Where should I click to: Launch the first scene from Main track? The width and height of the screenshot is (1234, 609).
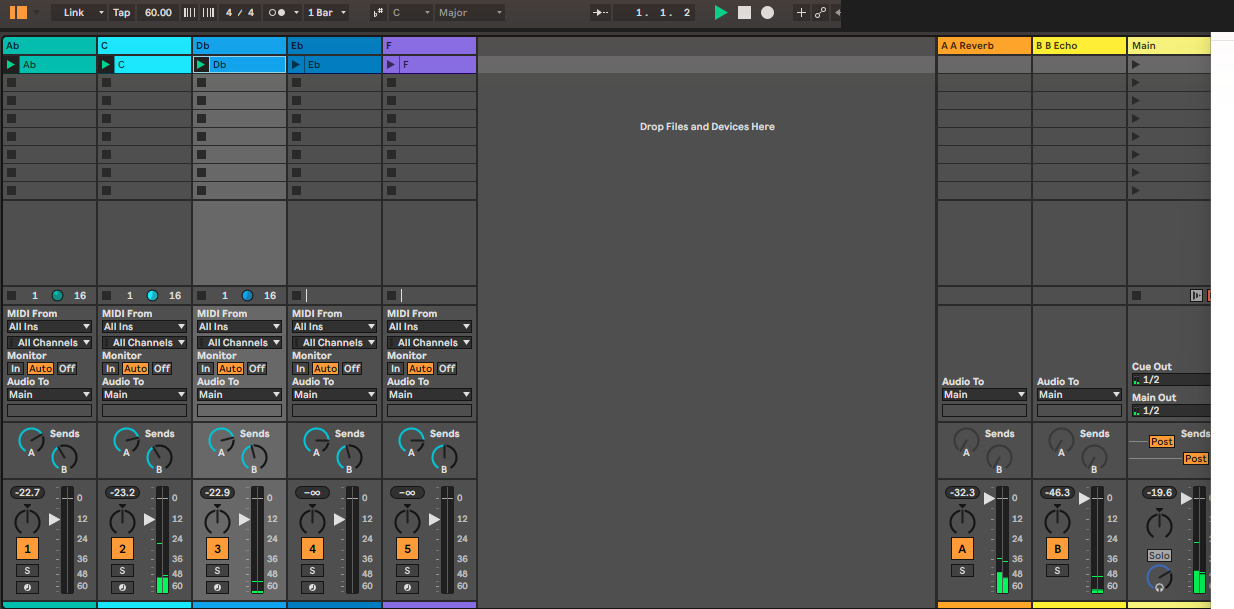pyautogui.click(x=1135, y=65)
